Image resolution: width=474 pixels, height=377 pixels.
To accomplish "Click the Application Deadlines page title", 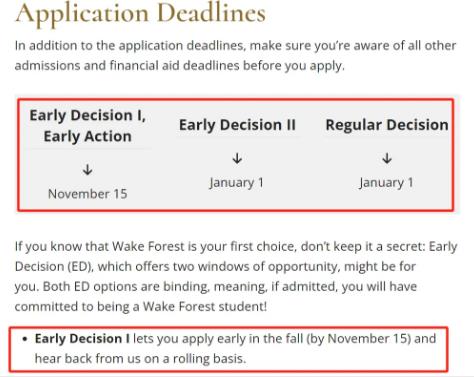I will coord(140,13).
